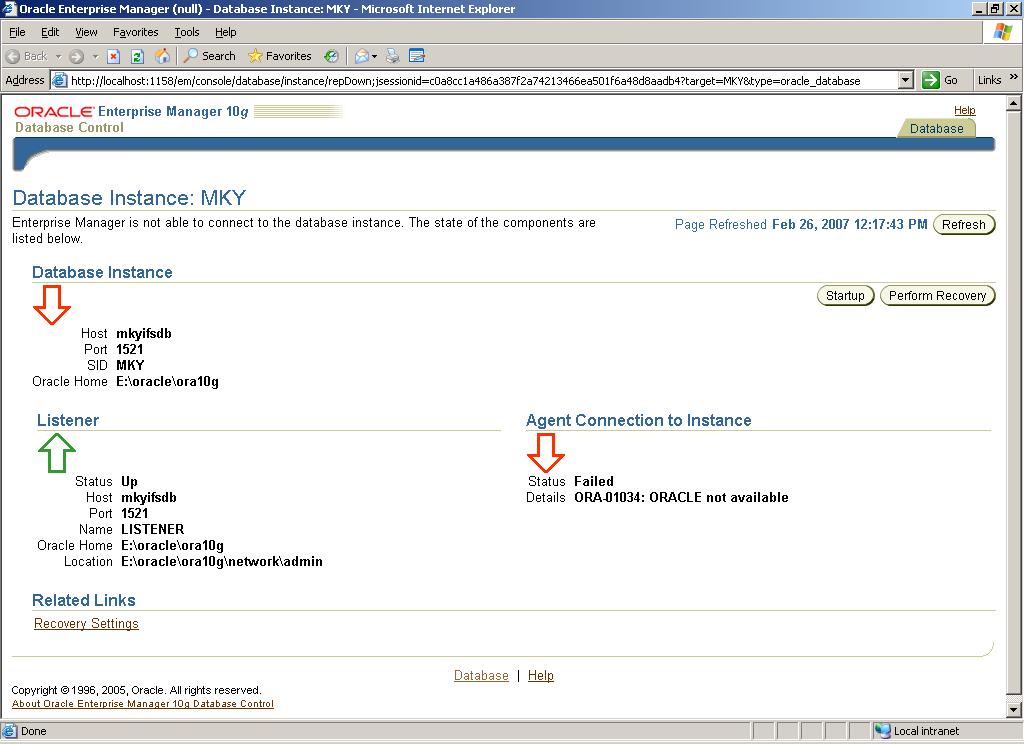
Task: Expand the Links toolbar chevron
Action: (1014, 78)
